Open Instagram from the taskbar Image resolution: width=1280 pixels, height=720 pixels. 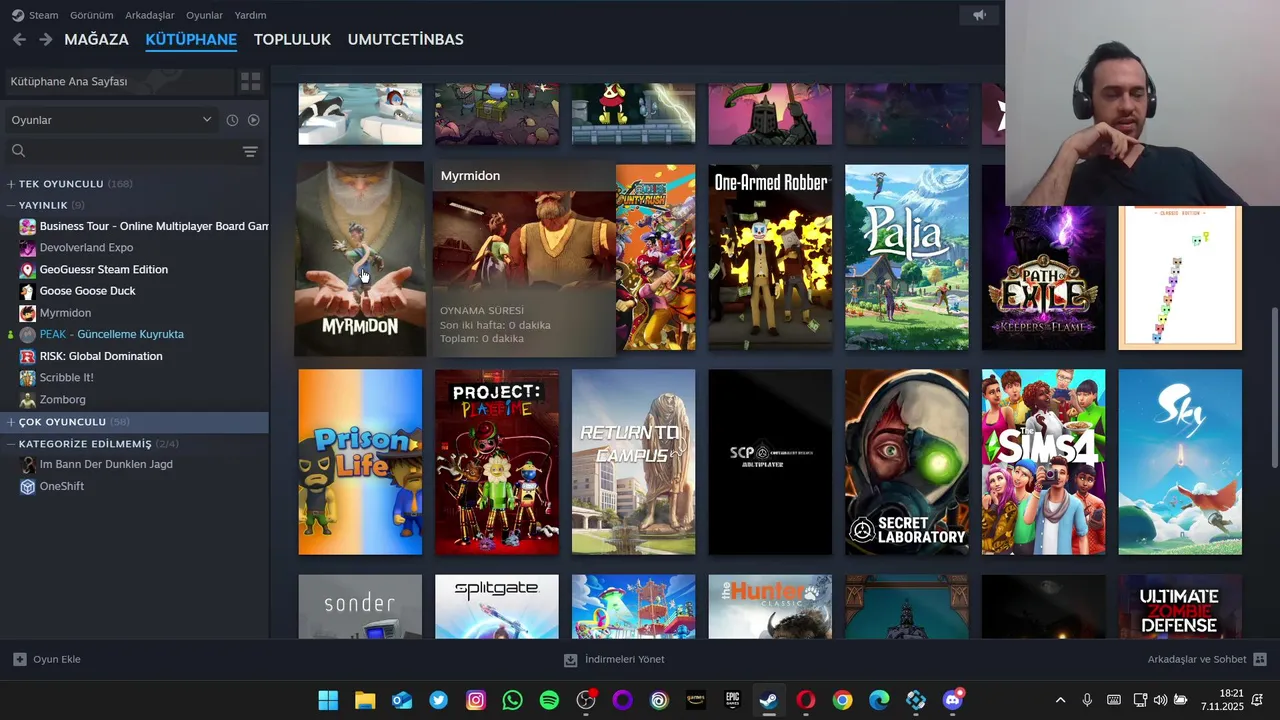476,700
